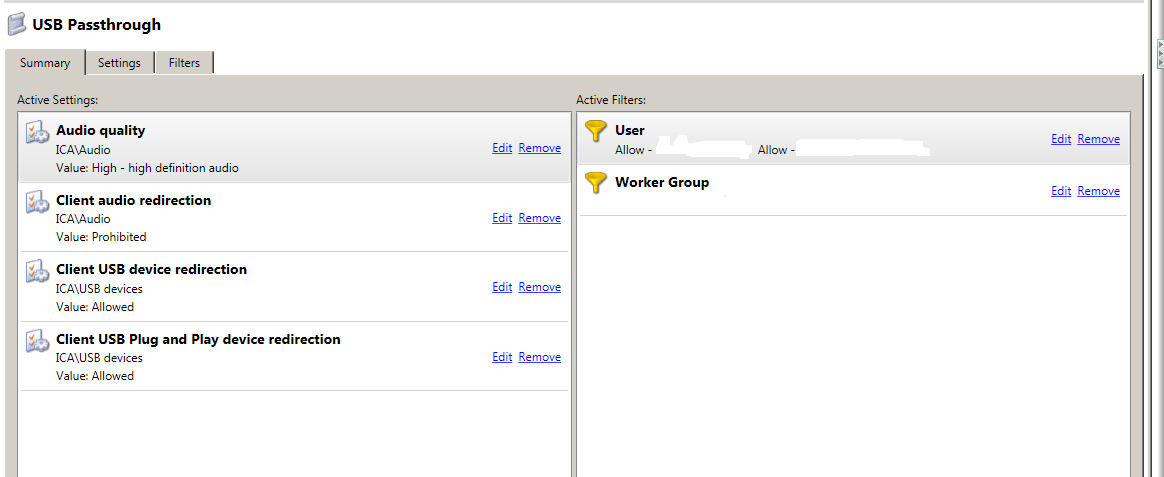The image size is (1164, 477).
Task: Select the Summary tab
Action: pyautogui.click(x=45, y=63)
